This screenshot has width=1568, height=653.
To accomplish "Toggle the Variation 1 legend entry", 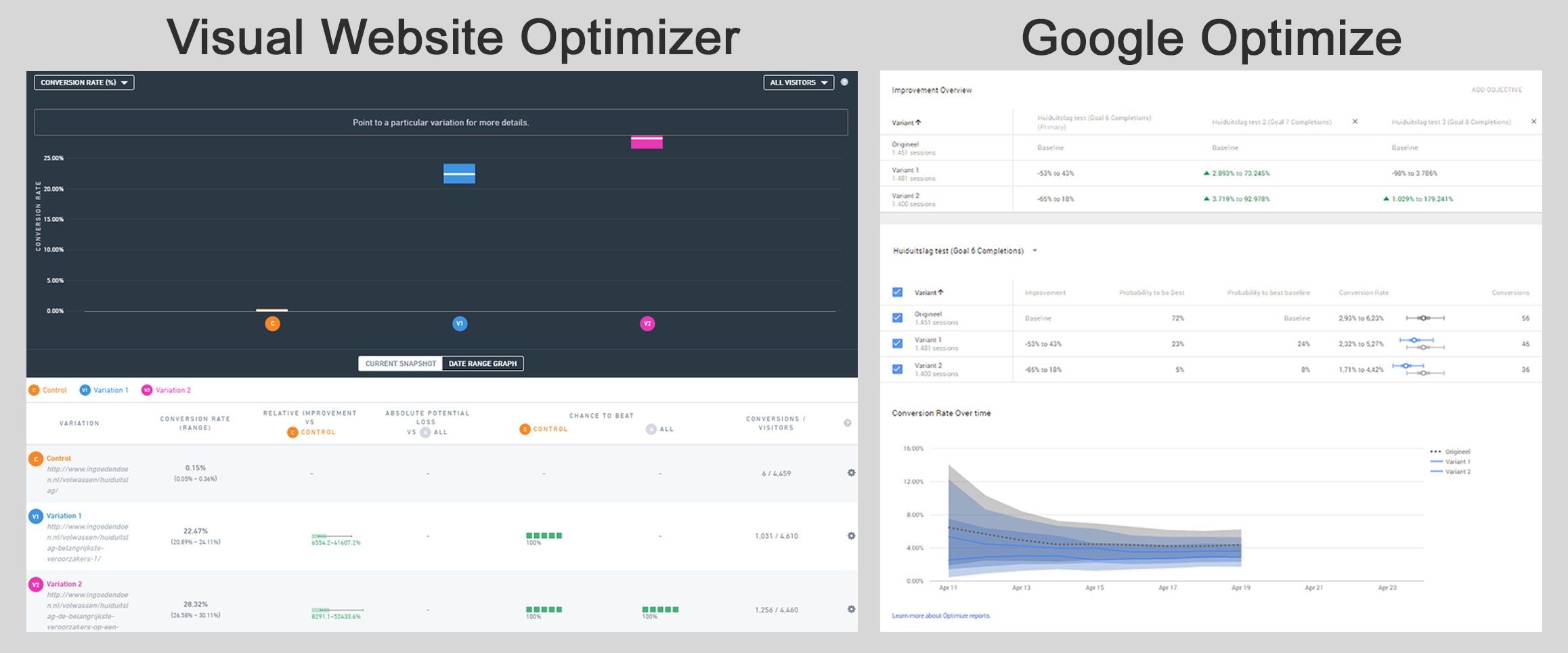I will (104, 390).
